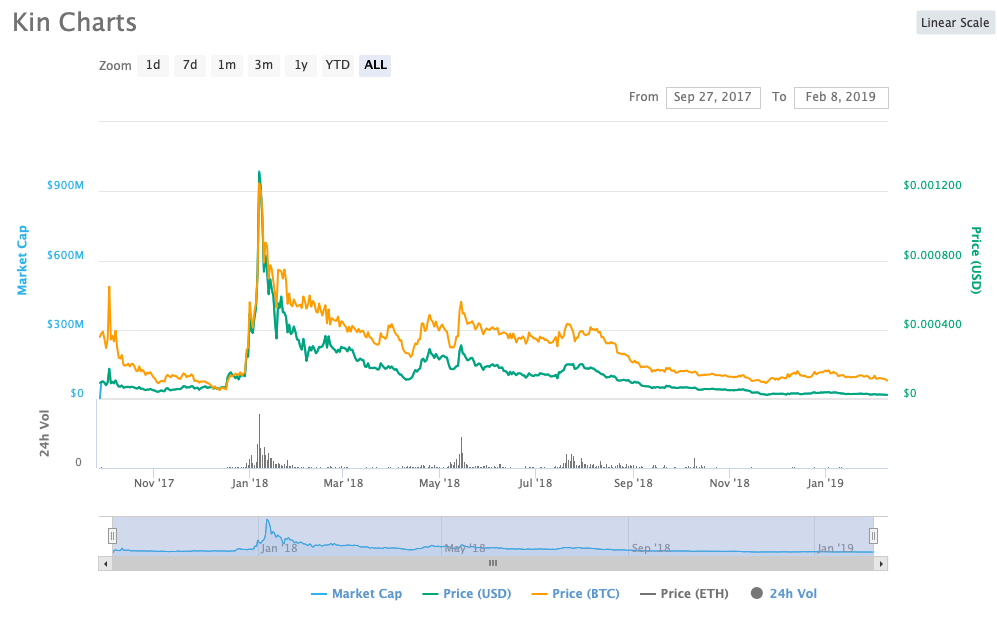Grab the left navigator range handle
This screenshot has width=997, height=623.
[x=113, y=536]
